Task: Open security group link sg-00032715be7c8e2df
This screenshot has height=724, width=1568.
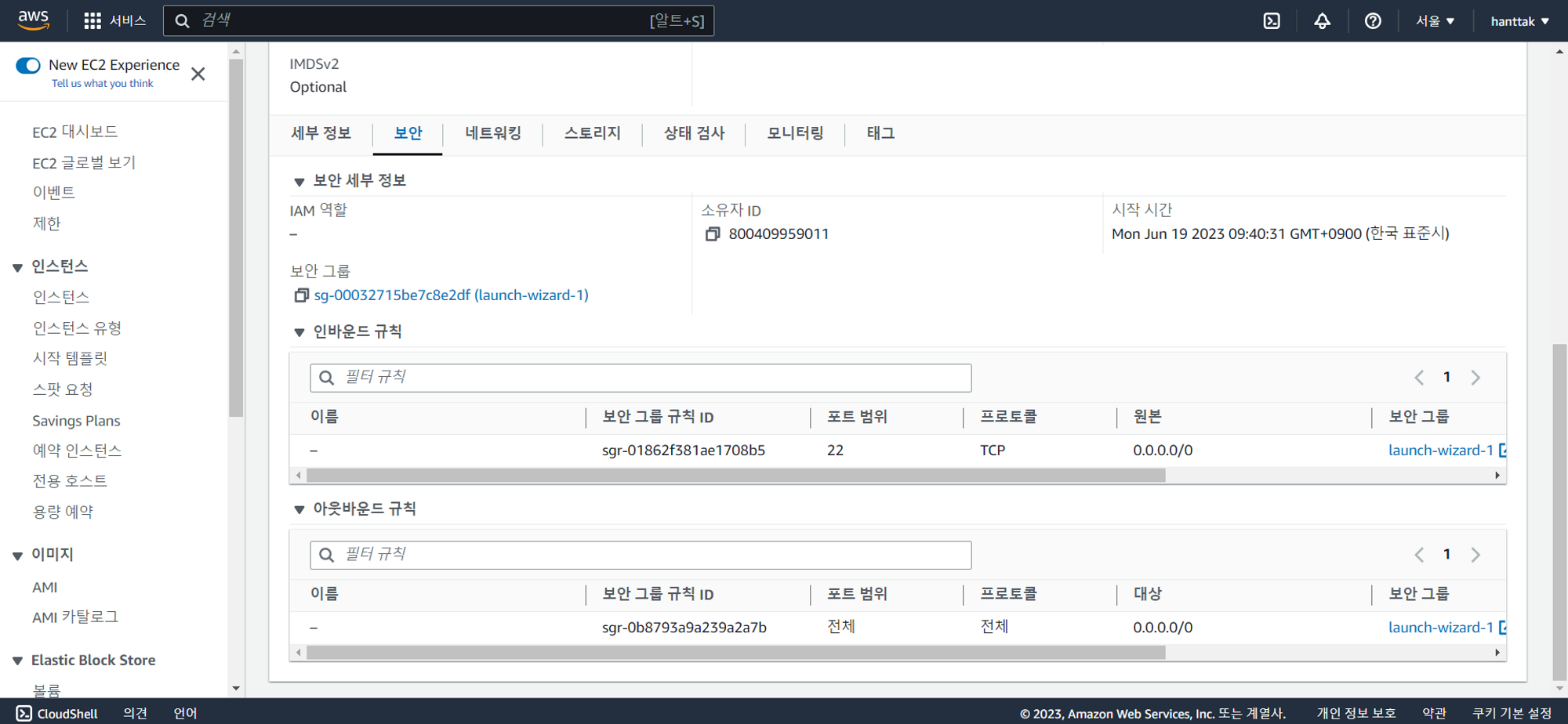Action: (451, 295)
